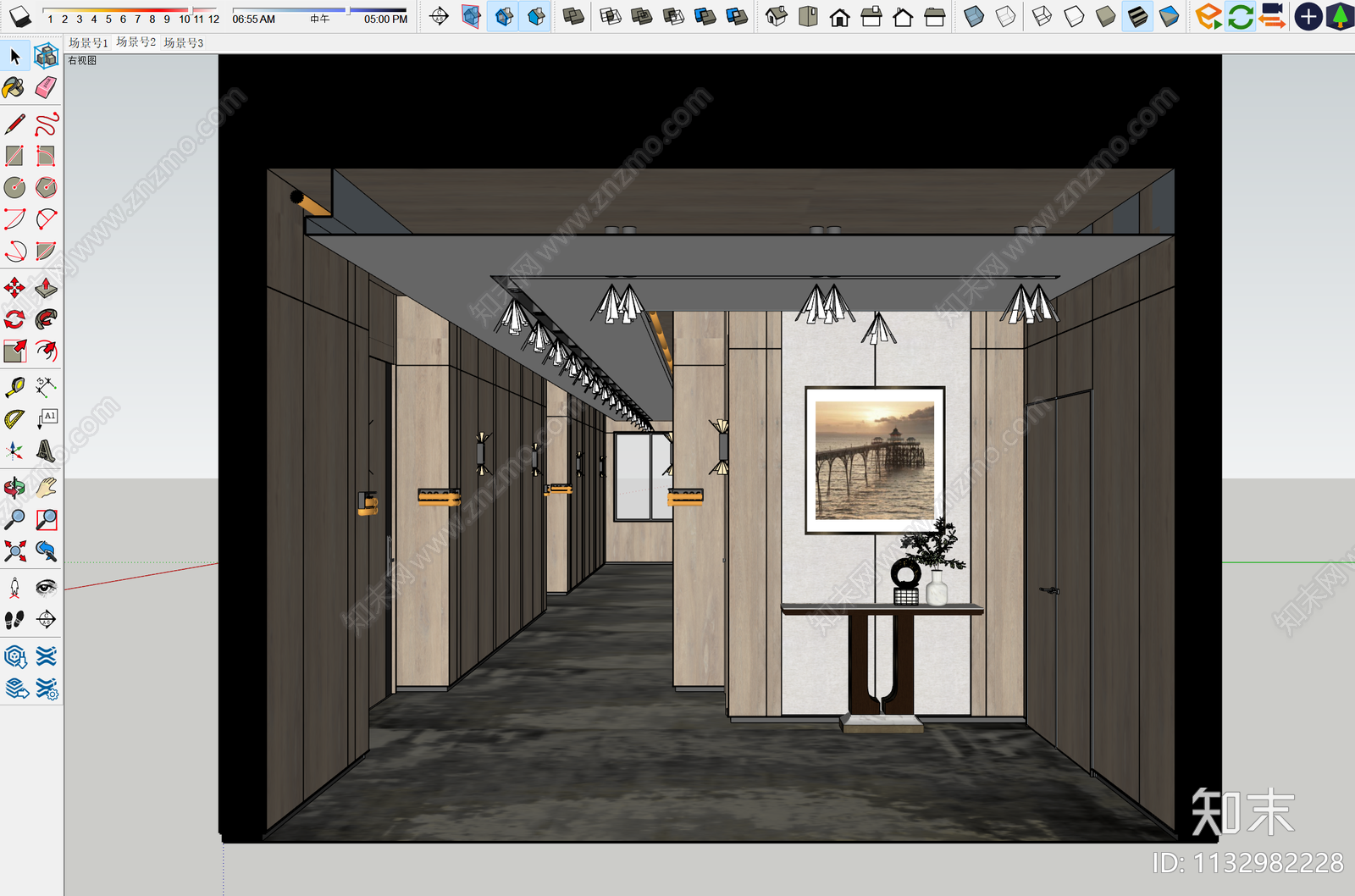Set Monochrome face style

(1169, 16)
